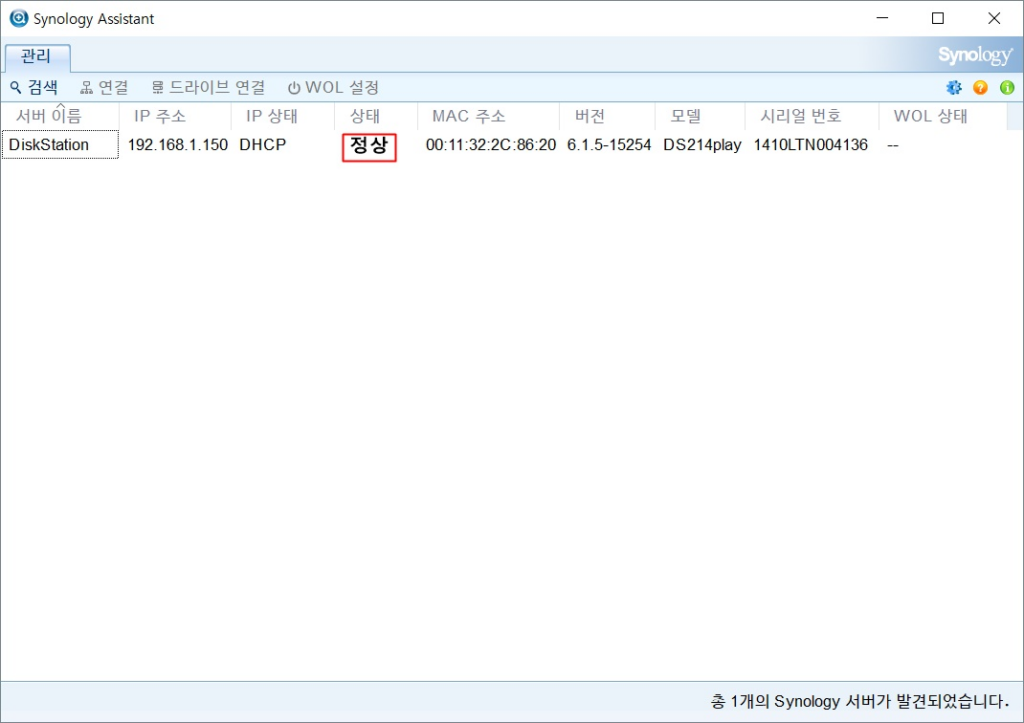
Task: Click model cell DS214play
Action: (x=702, y=144)
